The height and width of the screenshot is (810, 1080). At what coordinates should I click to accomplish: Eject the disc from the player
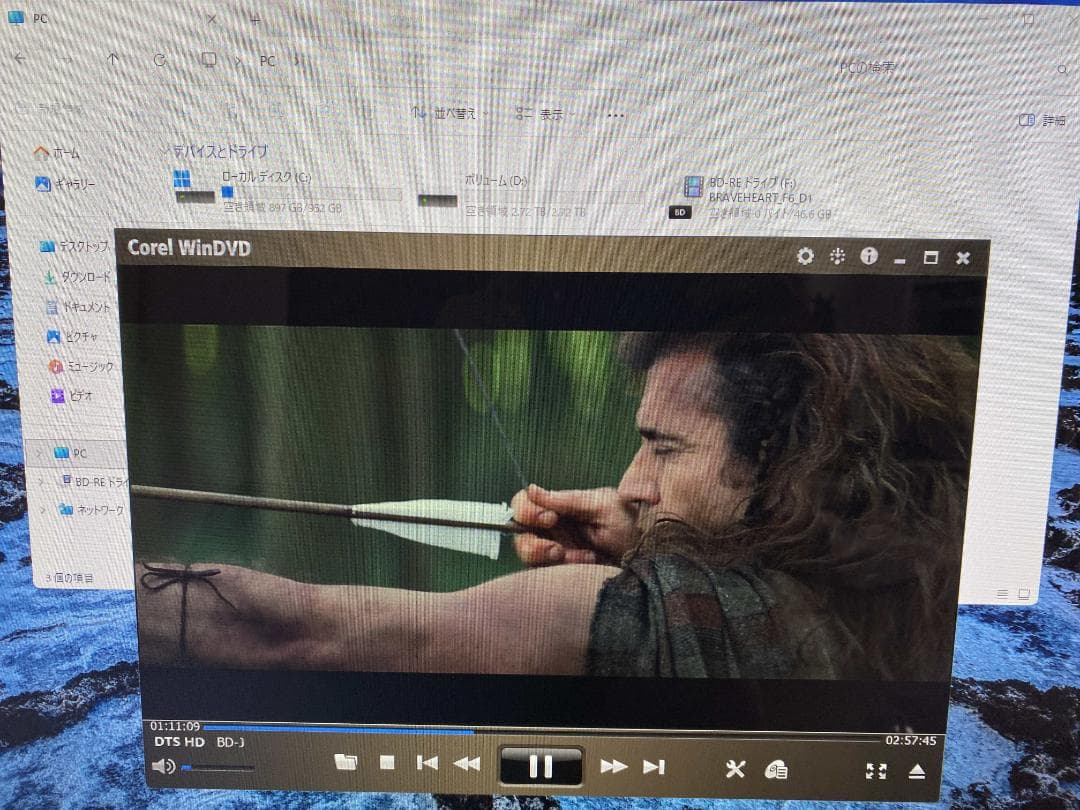917,770
